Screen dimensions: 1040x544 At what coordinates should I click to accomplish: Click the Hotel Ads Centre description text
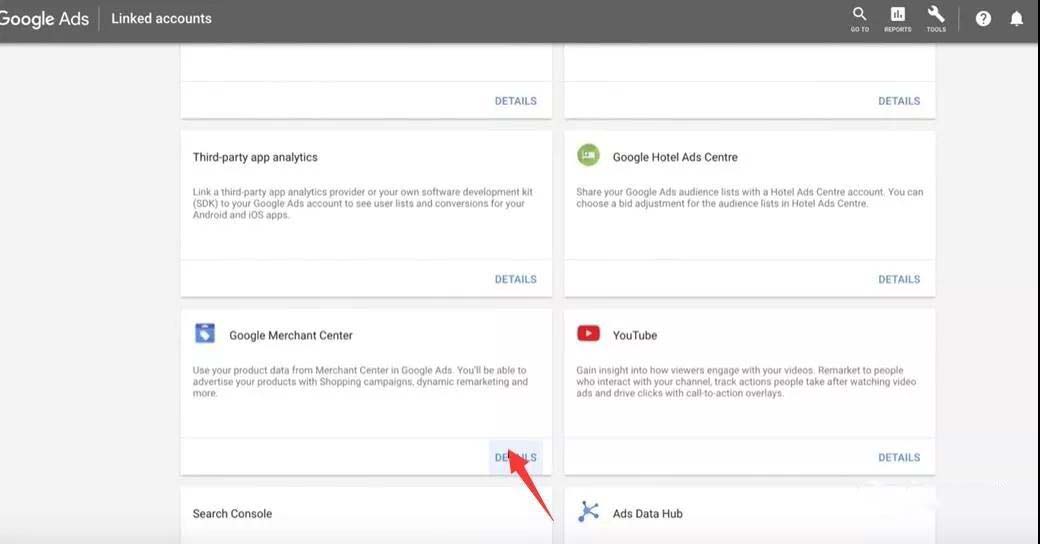pos(749,198)
